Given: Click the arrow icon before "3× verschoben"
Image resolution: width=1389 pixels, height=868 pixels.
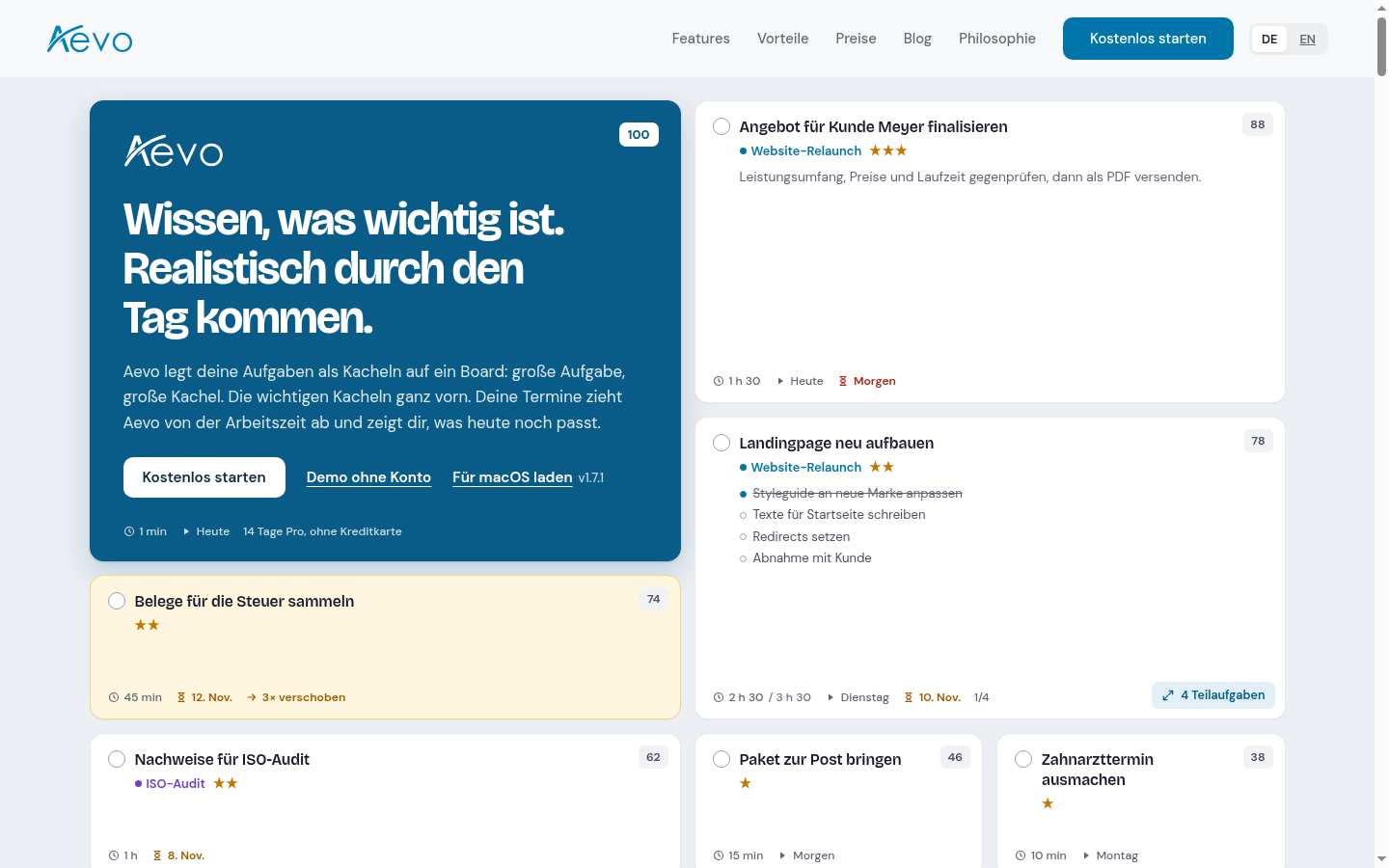Looking at the screenshot, I should [x=252, y=697].
